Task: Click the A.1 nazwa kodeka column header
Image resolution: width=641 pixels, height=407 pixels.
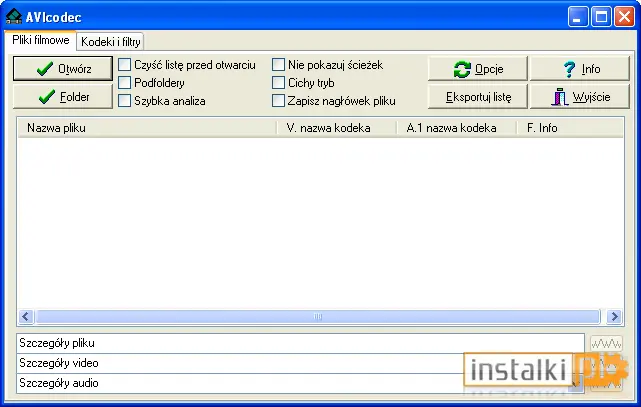Action: [456, 128]
